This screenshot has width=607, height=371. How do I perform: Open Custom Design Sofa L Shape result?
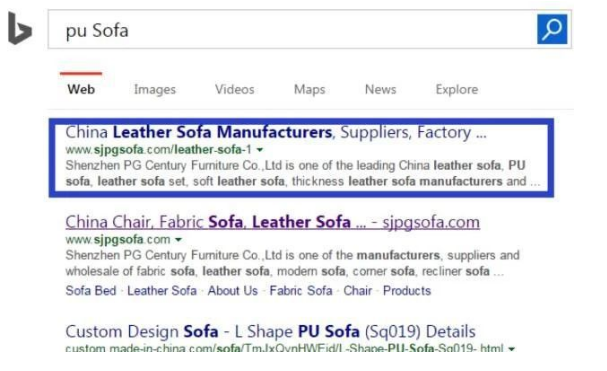tap(270, 331)
